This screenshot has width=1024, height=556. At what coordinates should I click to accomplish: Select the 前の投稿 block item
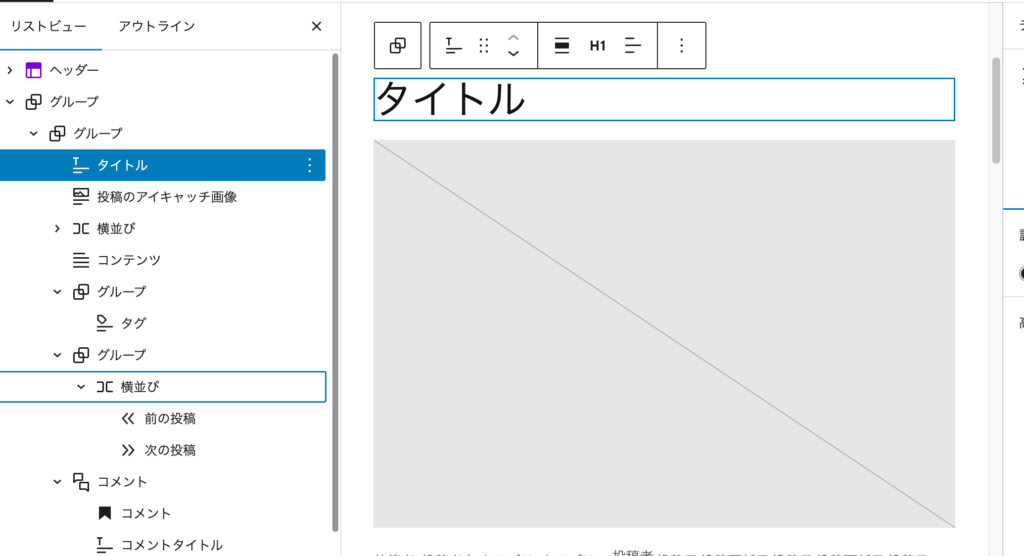point(170,419)
